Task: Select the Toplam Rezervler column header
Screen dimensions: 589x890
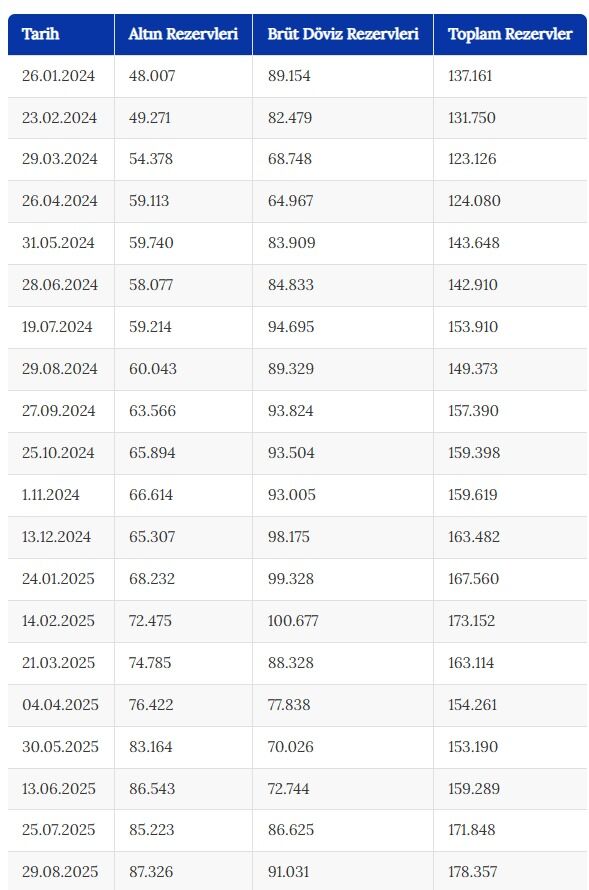Action: tap(510, 34)
